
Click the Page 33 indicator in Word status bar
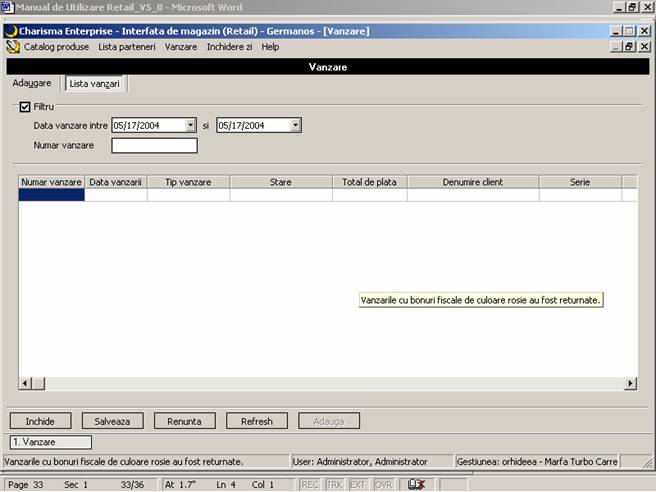point(26,484)
